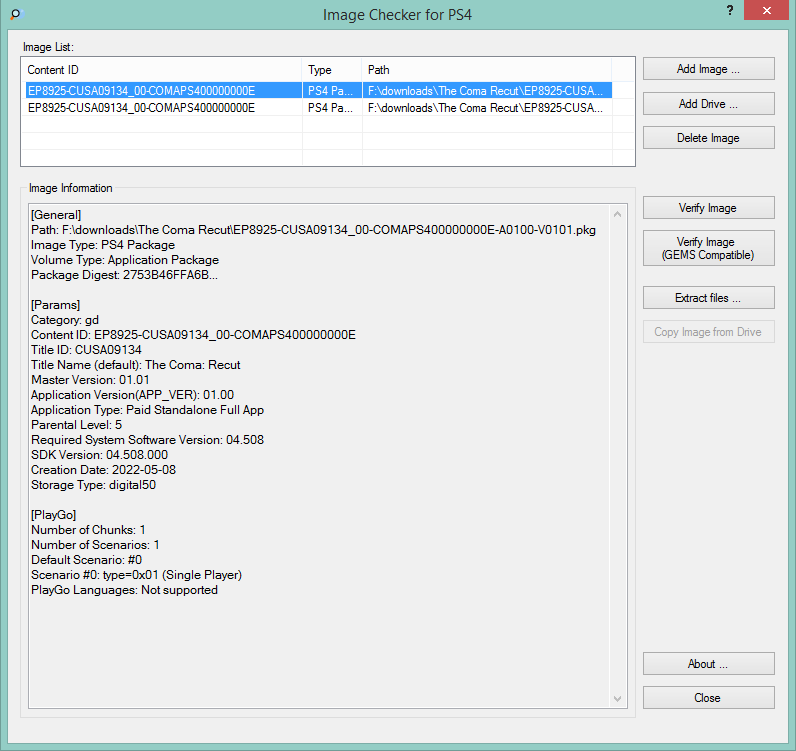Image resolution: width=796 pixels, height=751 pixels.
Task: Click Verify Image (GEMS Compatible) button
Action: pyautogui.click(x=708, y=248)
